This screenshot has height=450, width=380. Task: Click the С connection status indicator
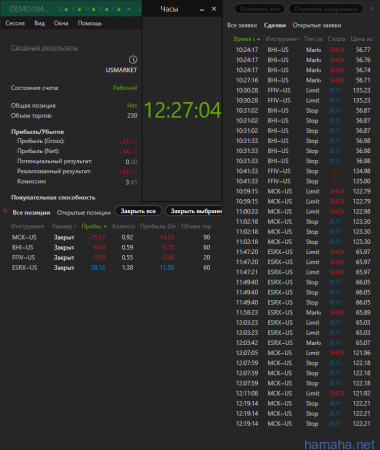(116, 9)
